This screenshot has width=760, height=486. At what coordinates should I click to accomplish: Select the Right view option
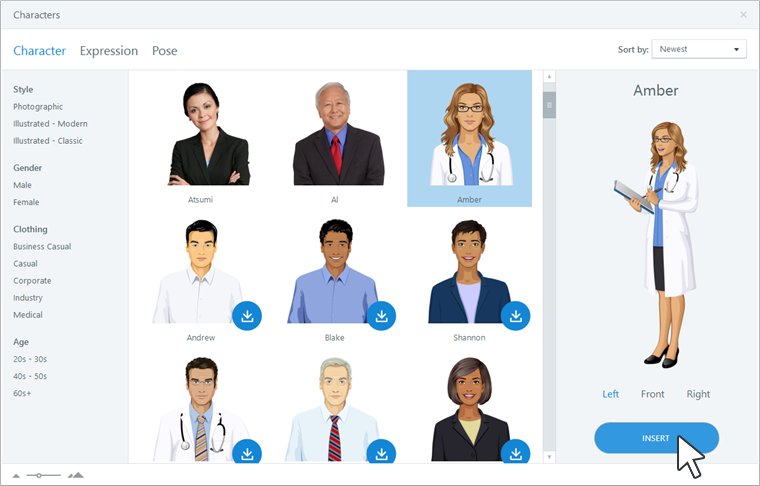[698, 394]
